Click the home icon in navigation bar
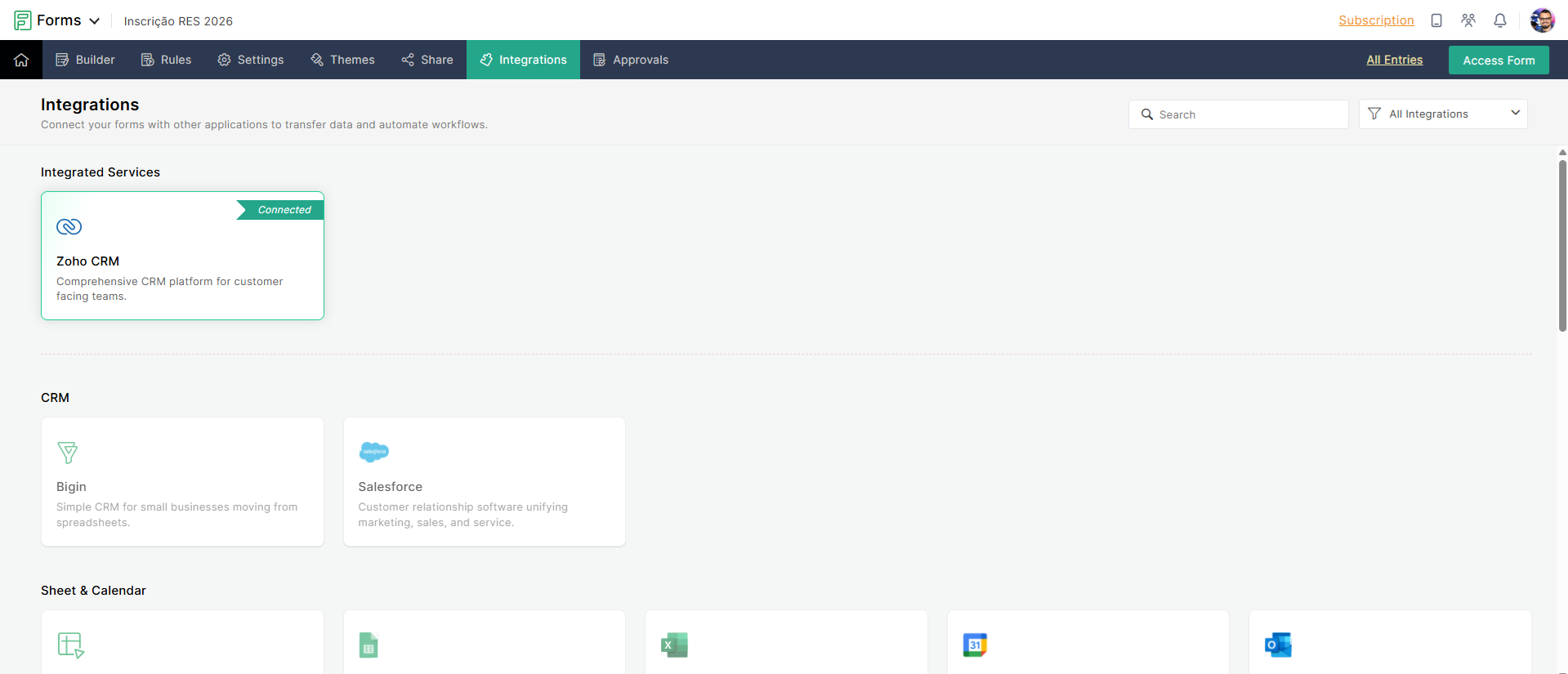Image resolution: width=1568 pixels, height=674 pixels. (21, 60)
